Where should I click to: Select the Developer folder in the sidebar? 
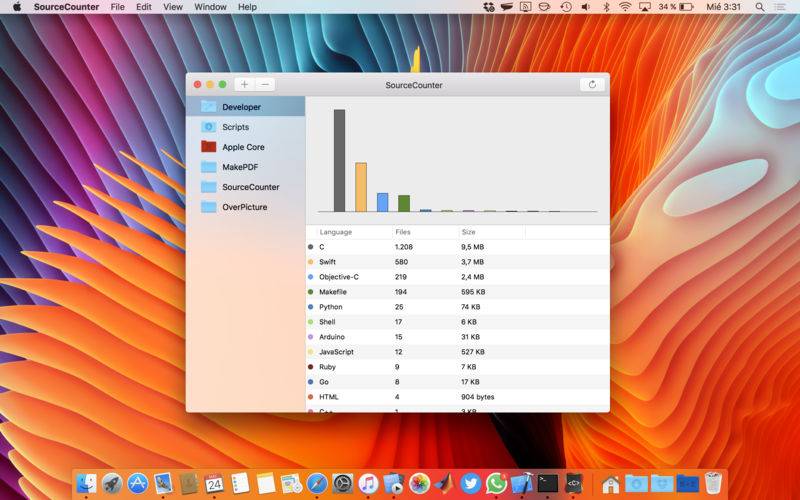pos(245,107)
